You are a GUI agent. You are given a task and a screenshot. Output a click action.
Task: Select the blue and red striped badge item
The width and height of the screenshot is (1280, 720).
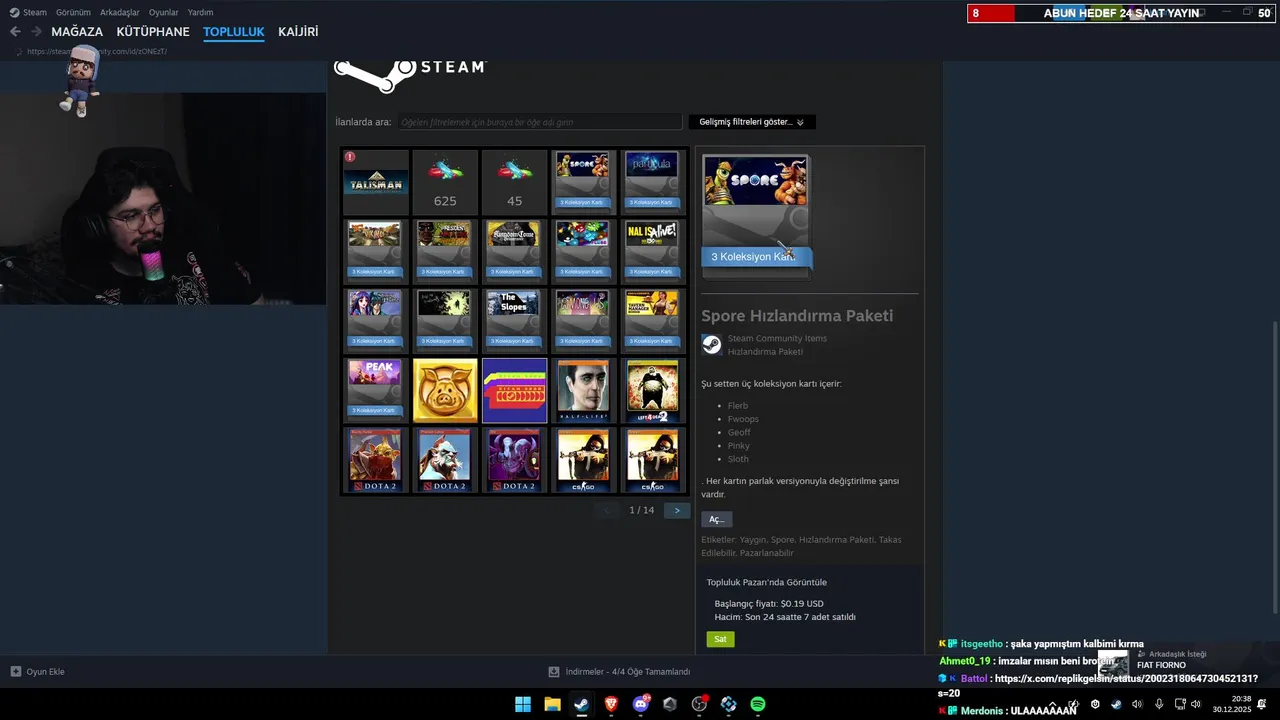(514, 391)
